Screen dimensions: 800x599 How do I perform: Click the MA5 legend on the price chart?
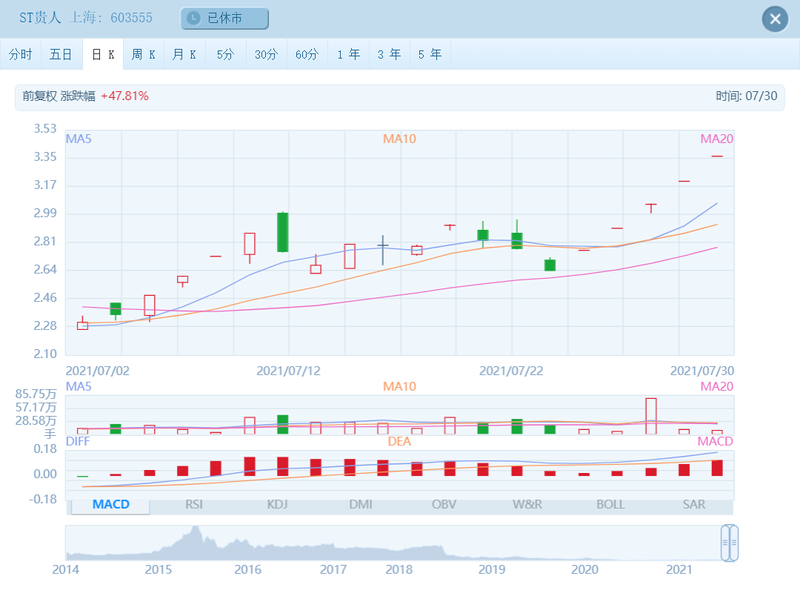[x=79, y=139]
